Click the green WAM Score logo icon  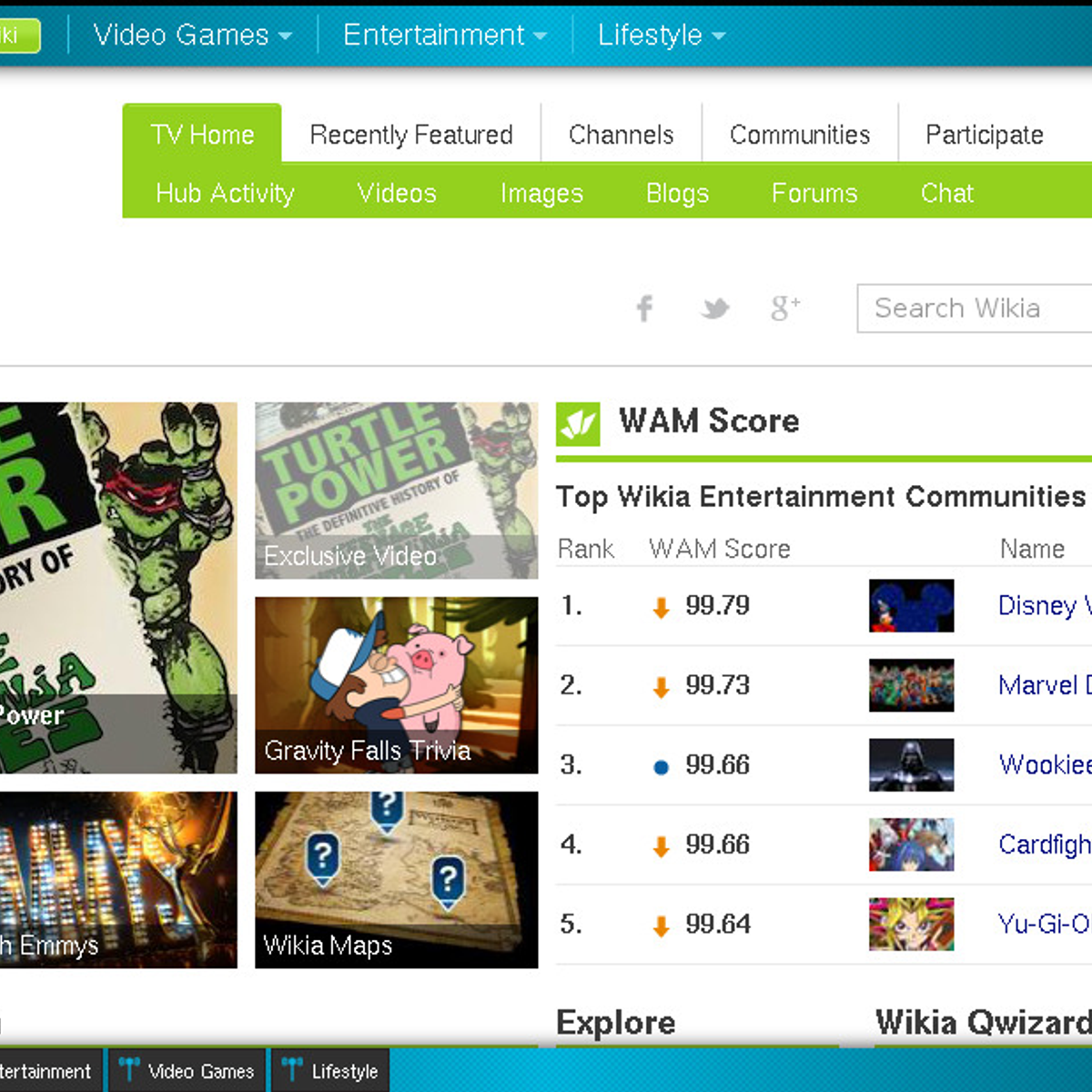click(578, 424)
